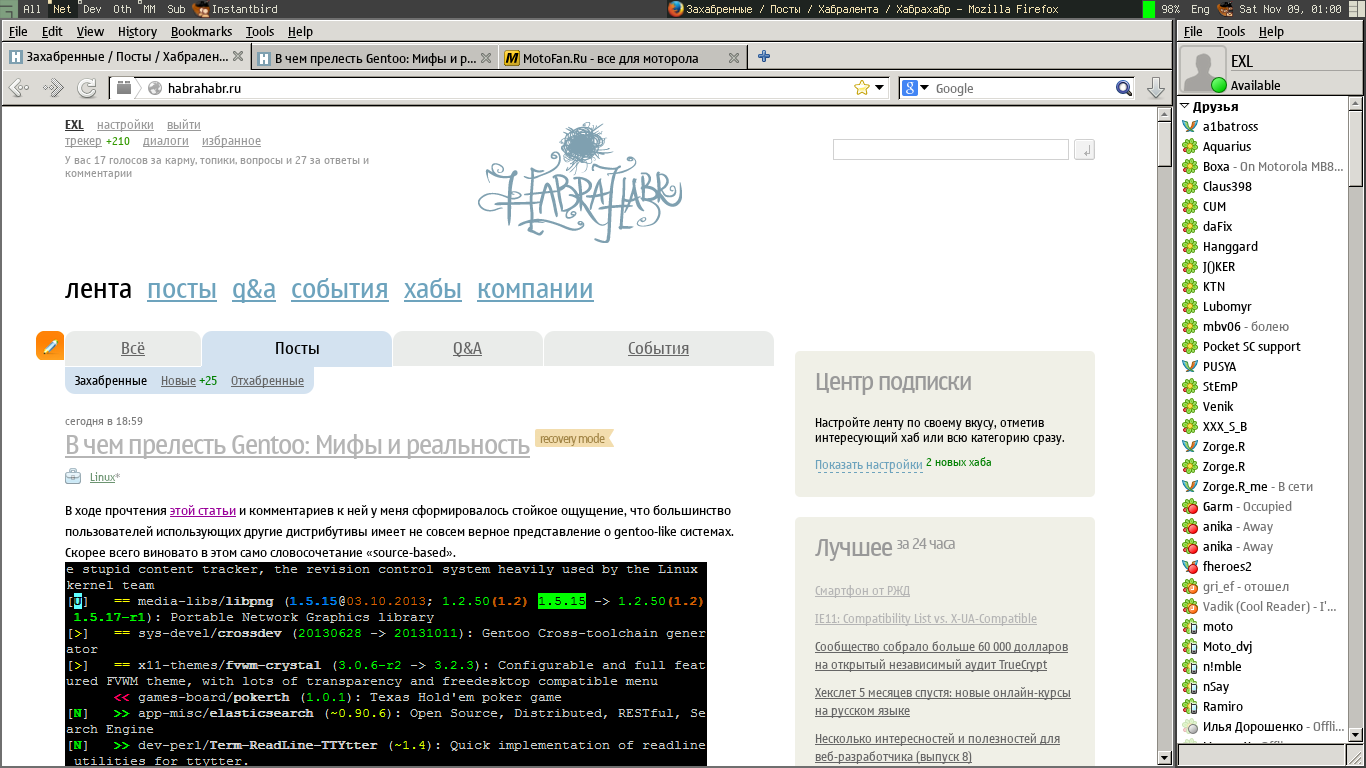This screenshot has width=1366, height=768.
Task: Switch to Net workspace in top panel
Action: (62, 8)
